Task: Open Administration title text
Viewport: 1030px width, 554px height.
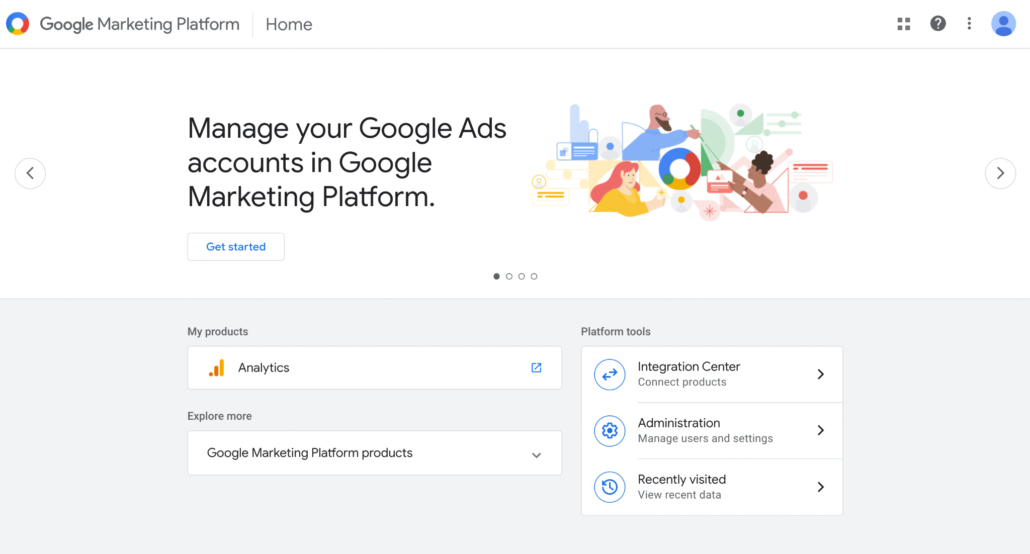Action: 679,423
